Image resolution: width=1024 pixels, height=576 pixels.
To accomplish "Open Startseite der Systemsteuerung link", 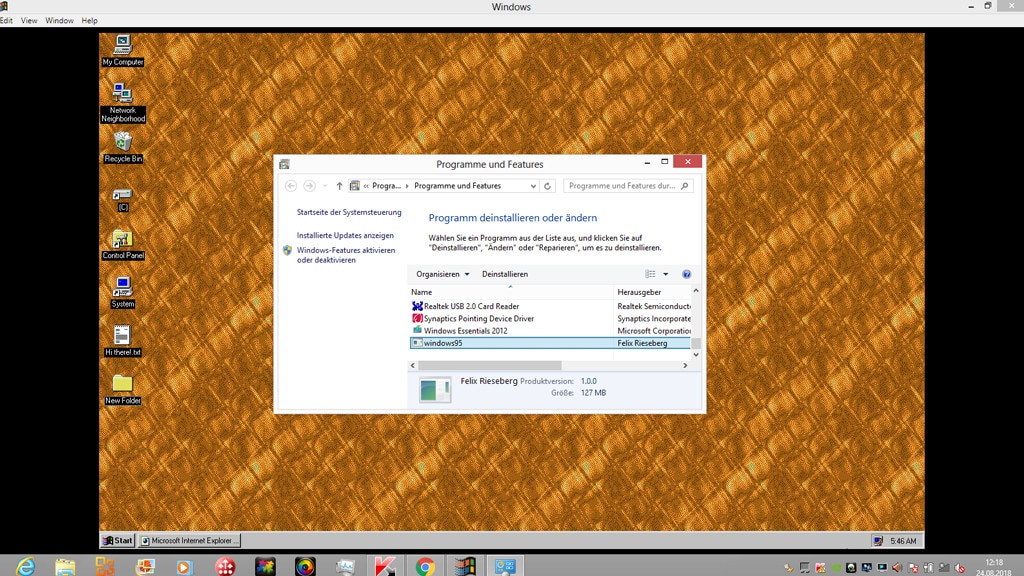I will click(x=349, y=212).
